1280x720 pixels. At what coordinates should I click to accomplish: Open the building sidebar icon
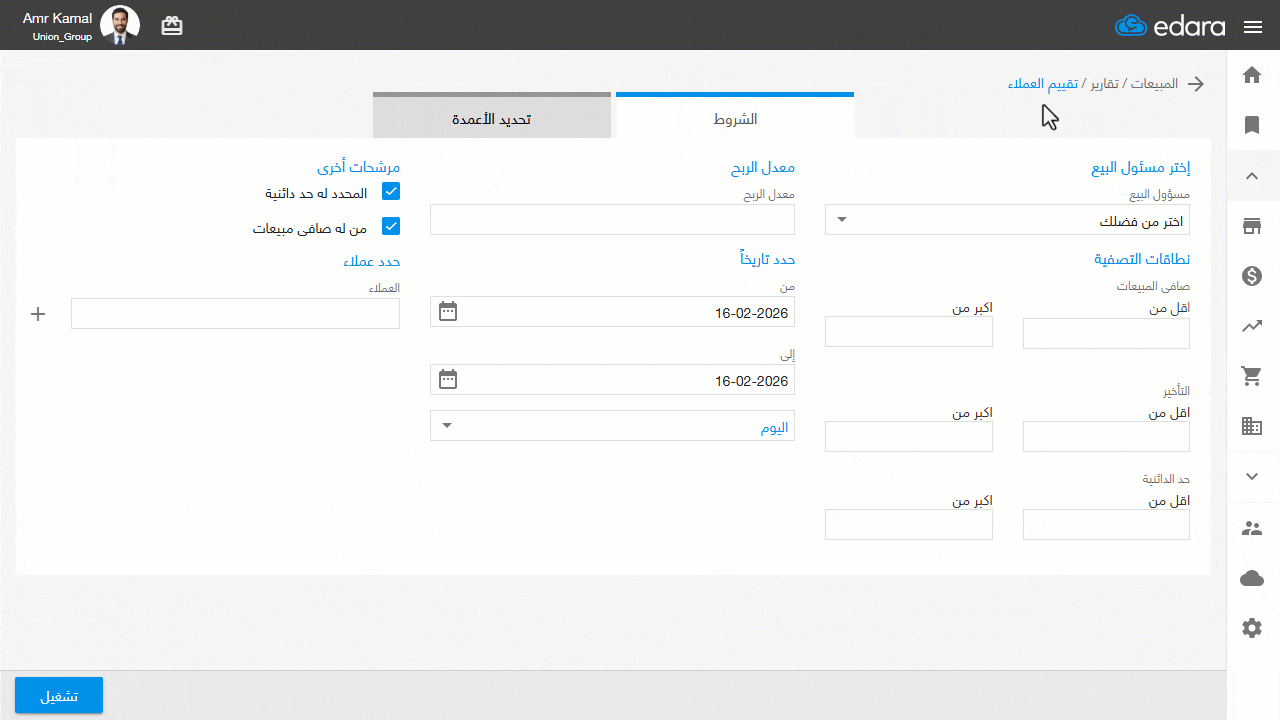(1252, 426)
